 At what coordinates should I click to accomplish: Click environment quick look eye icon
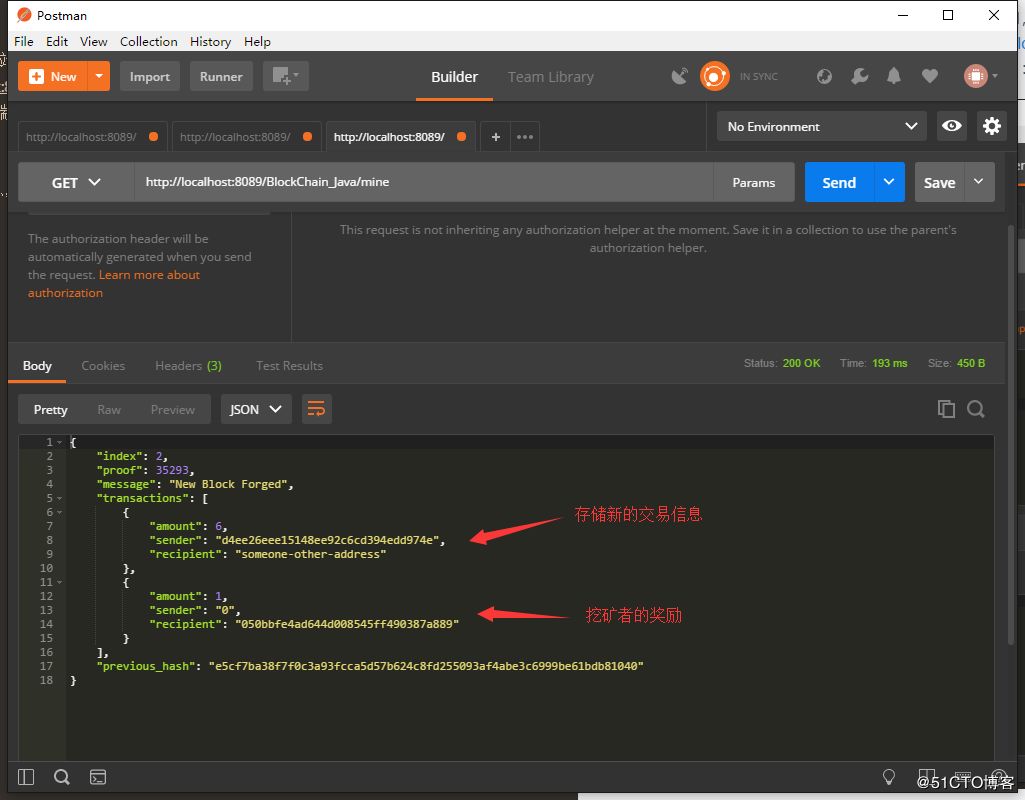point(952,126)
